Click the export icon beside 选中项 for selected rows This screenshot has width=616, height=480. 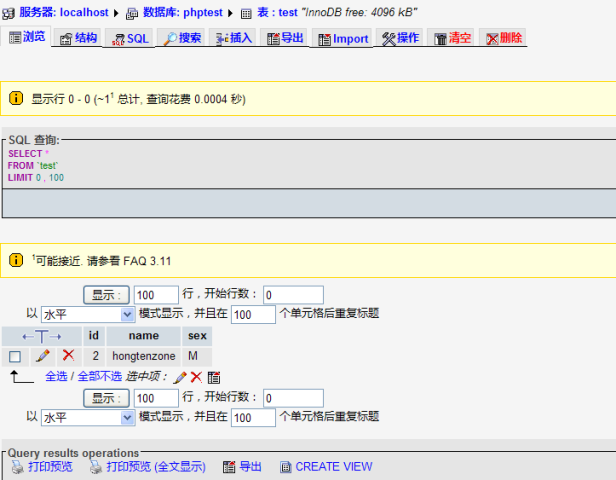coord(213,377)
